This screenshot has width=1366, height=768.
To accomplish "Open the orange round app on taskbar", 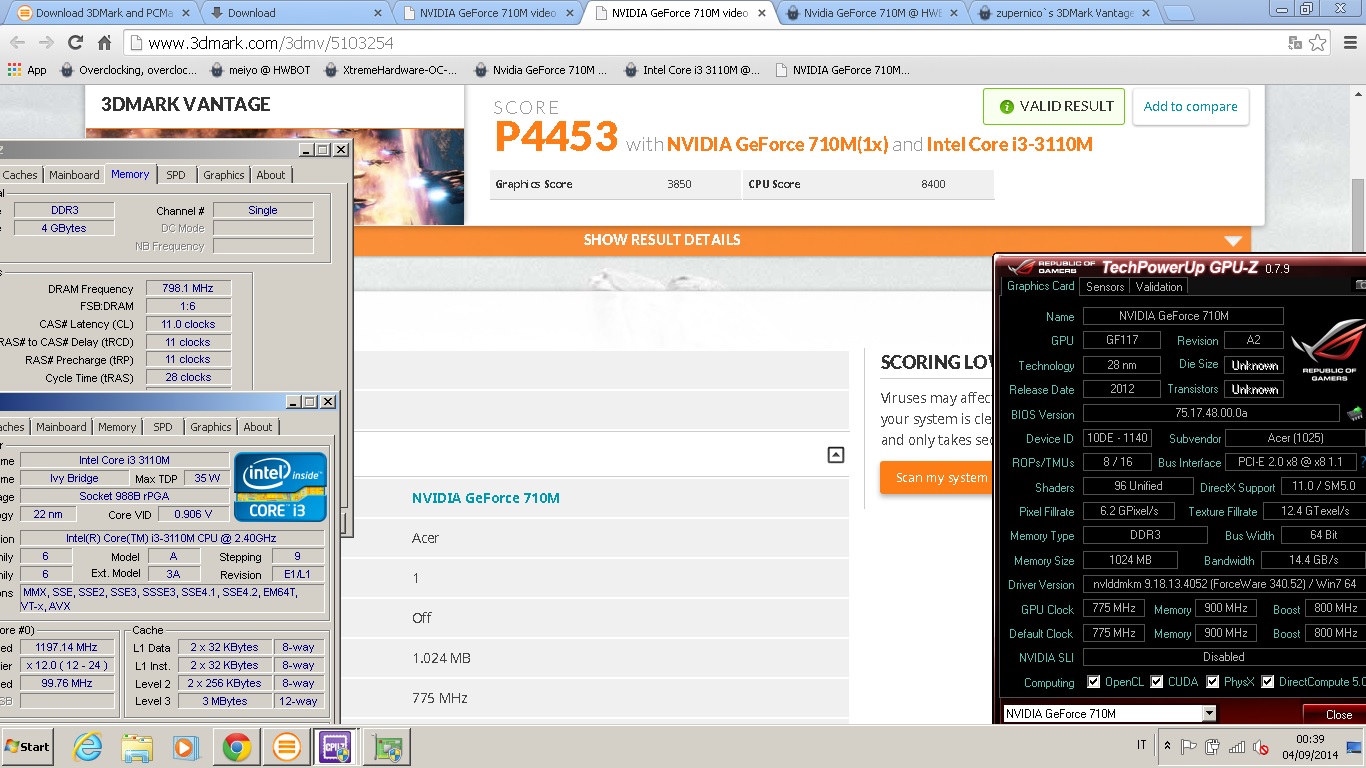I will coord(285,748).
